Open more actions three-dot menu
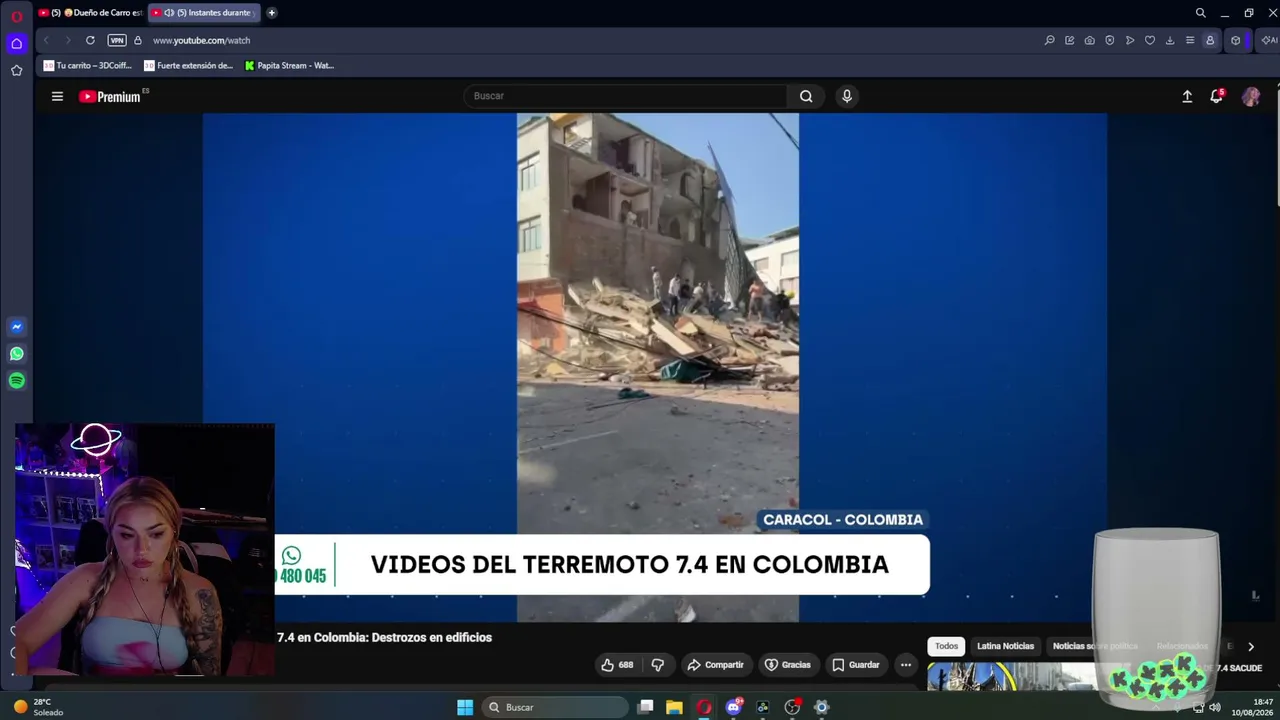This screenshot has width=1280, height=720. 906,665
